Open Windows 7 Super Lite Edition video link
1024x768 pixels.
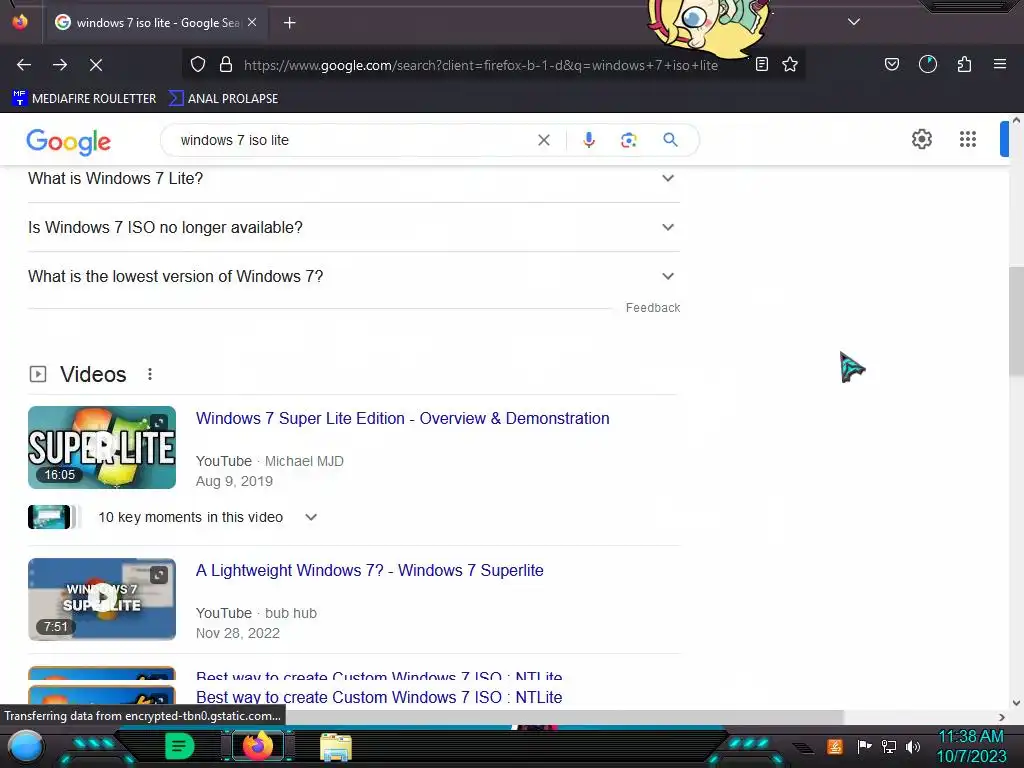click(x=402, y=419)
